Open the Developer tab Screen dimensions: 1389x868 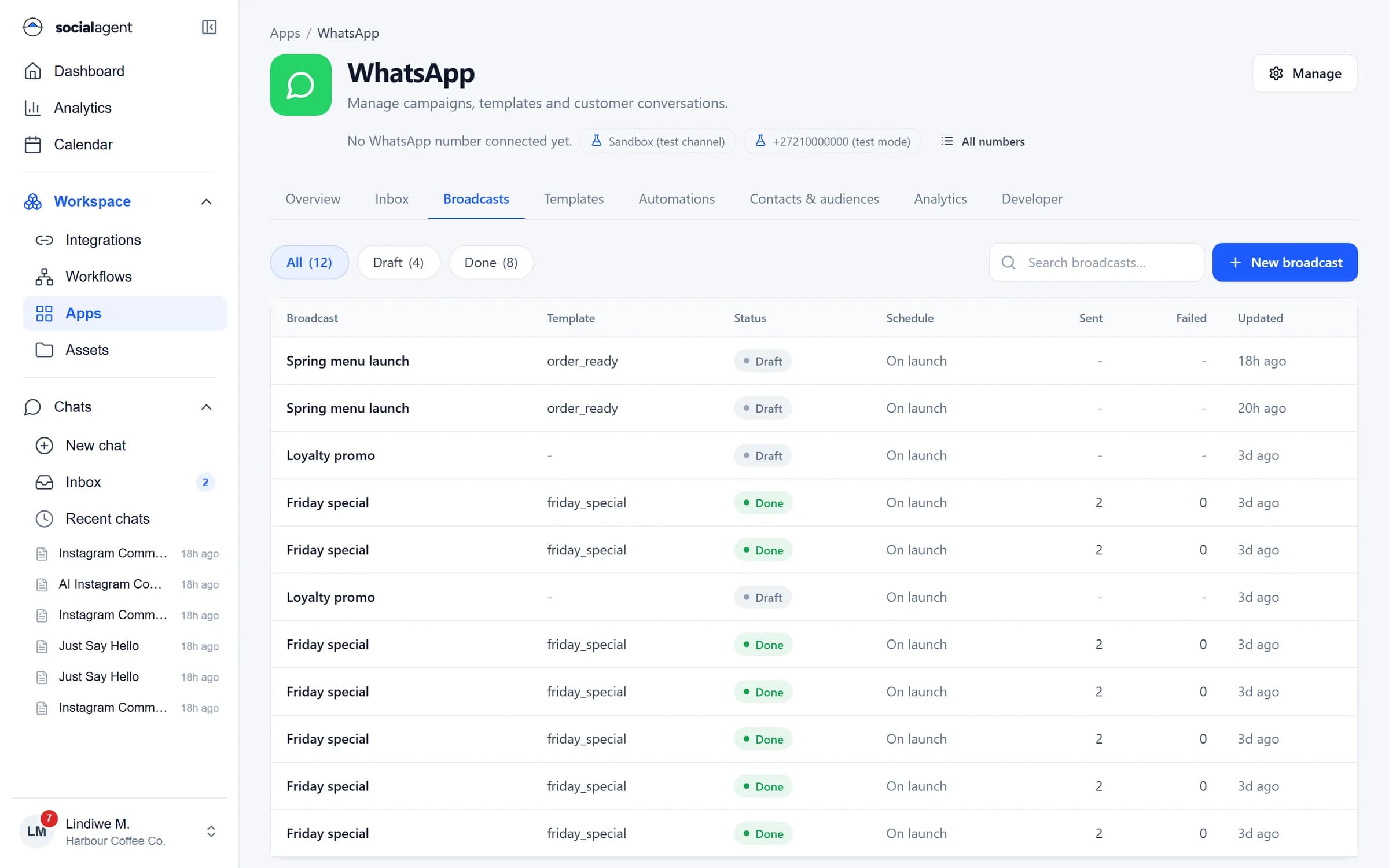tap(1032, 199)
